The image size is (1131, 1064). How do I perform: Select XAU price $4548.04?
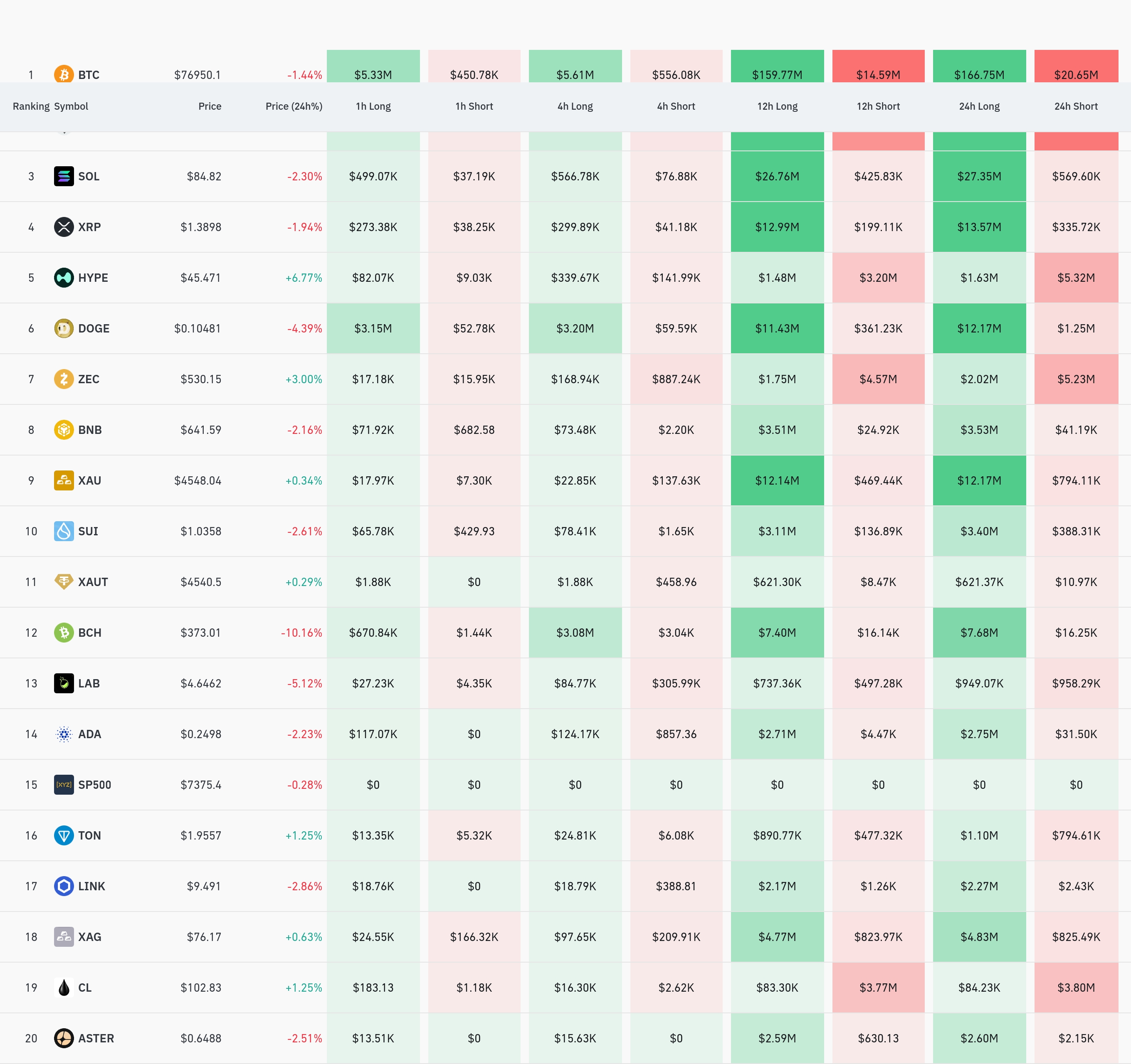click(x=198, y=480)
